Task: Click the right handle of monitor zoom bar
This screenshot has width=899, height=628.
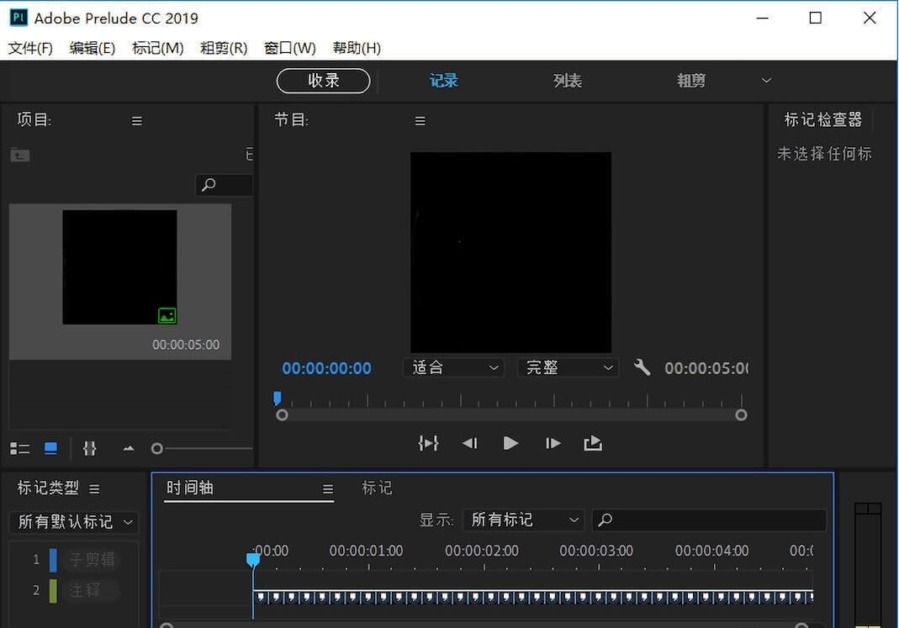Action: point(741,415)
